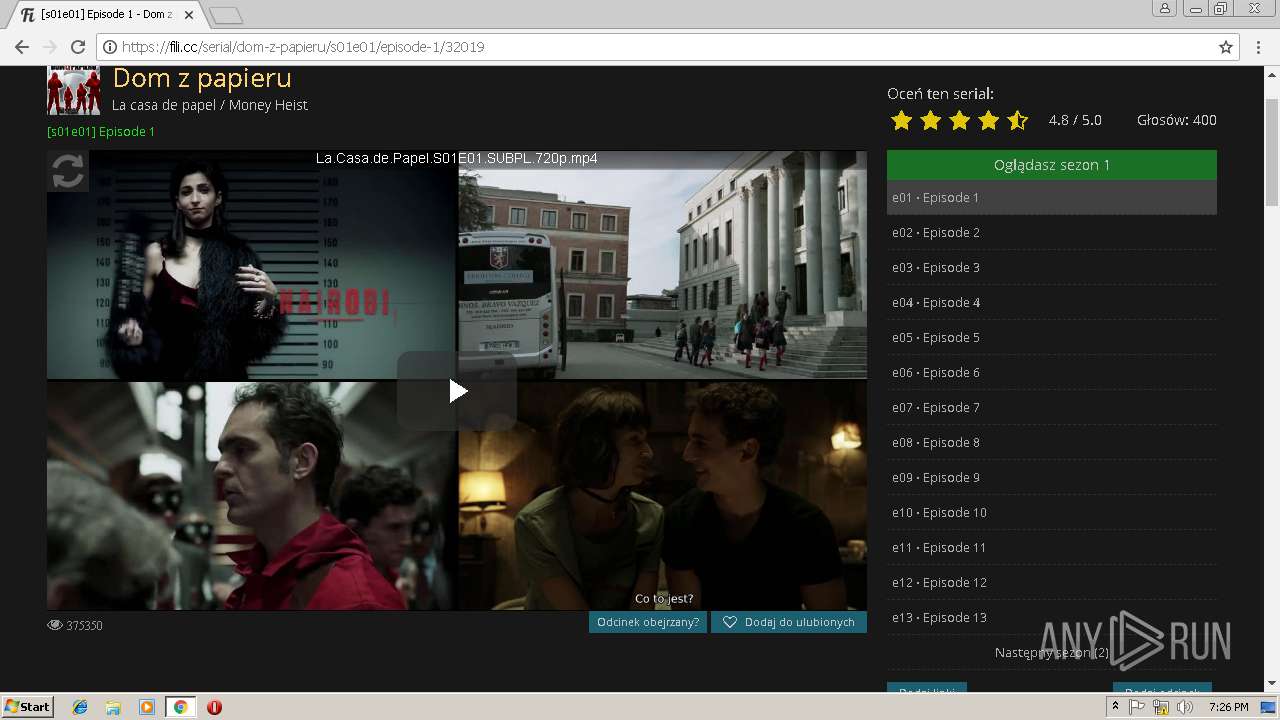1280x720 pixels.
Task: Rate the series four stars
Action: (988, 120)
